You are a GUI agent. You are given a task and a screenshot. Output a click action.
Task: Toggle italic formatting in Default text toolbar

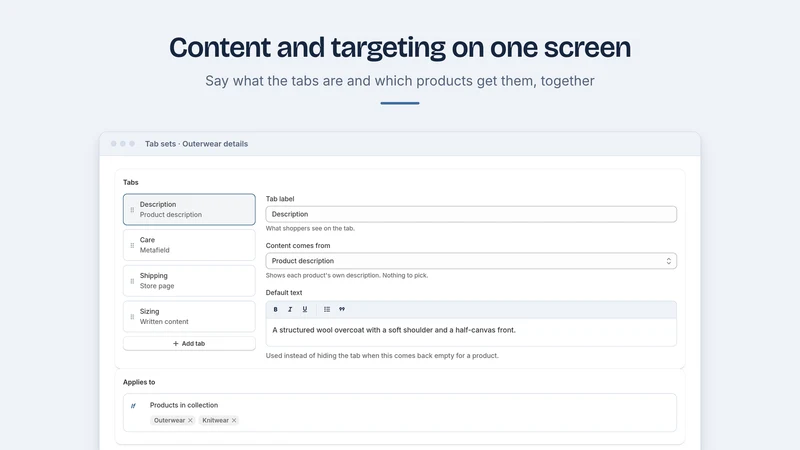coord(290,309)
